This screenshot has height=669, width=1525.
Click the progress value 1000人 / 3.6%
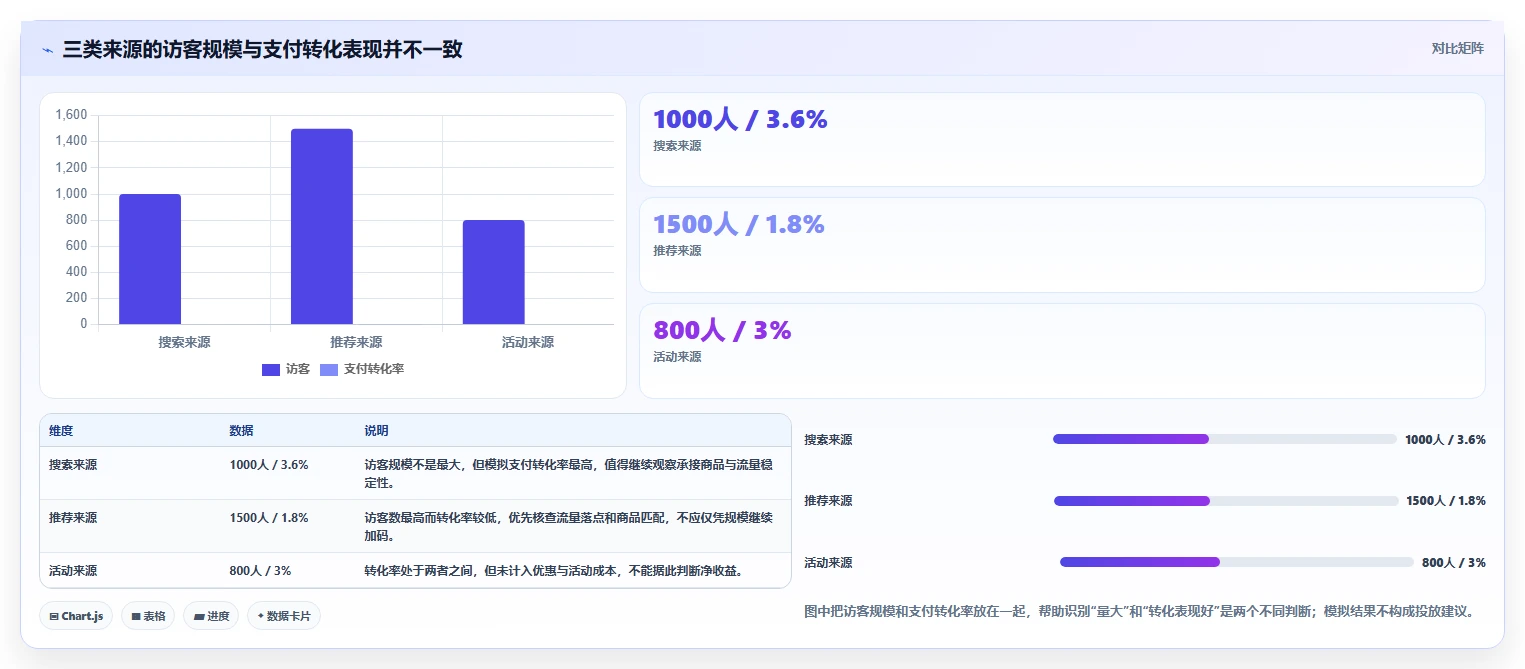(1445, 440)
